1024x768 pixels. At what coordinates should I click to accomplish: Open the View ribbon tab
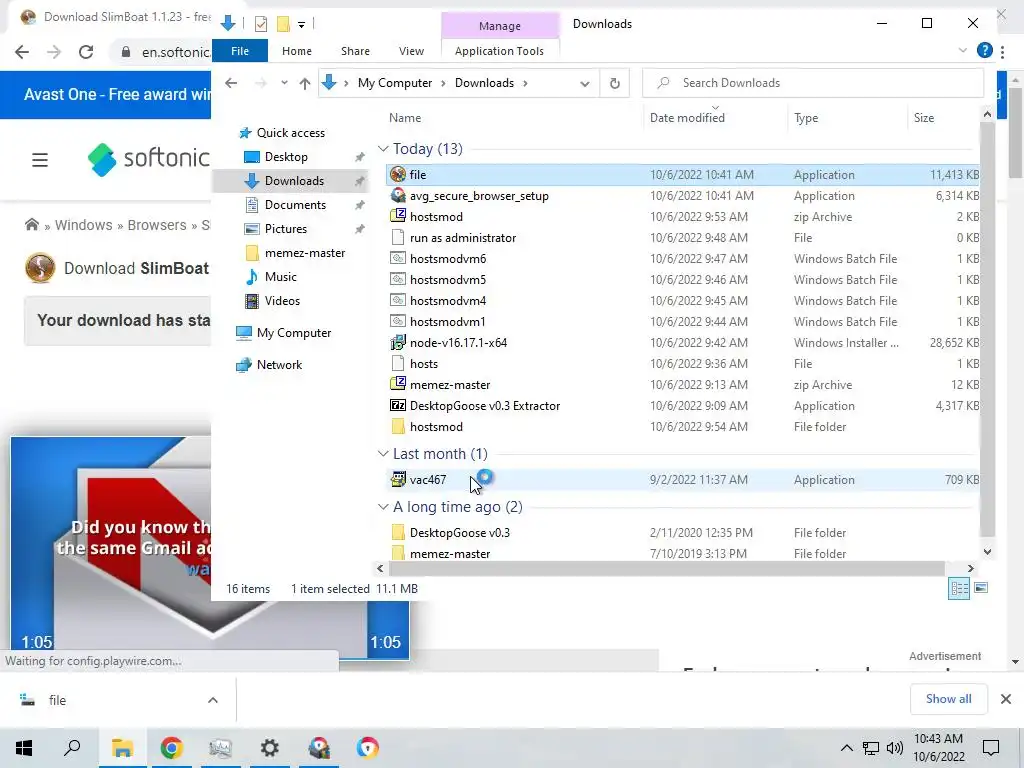point(411,51)
